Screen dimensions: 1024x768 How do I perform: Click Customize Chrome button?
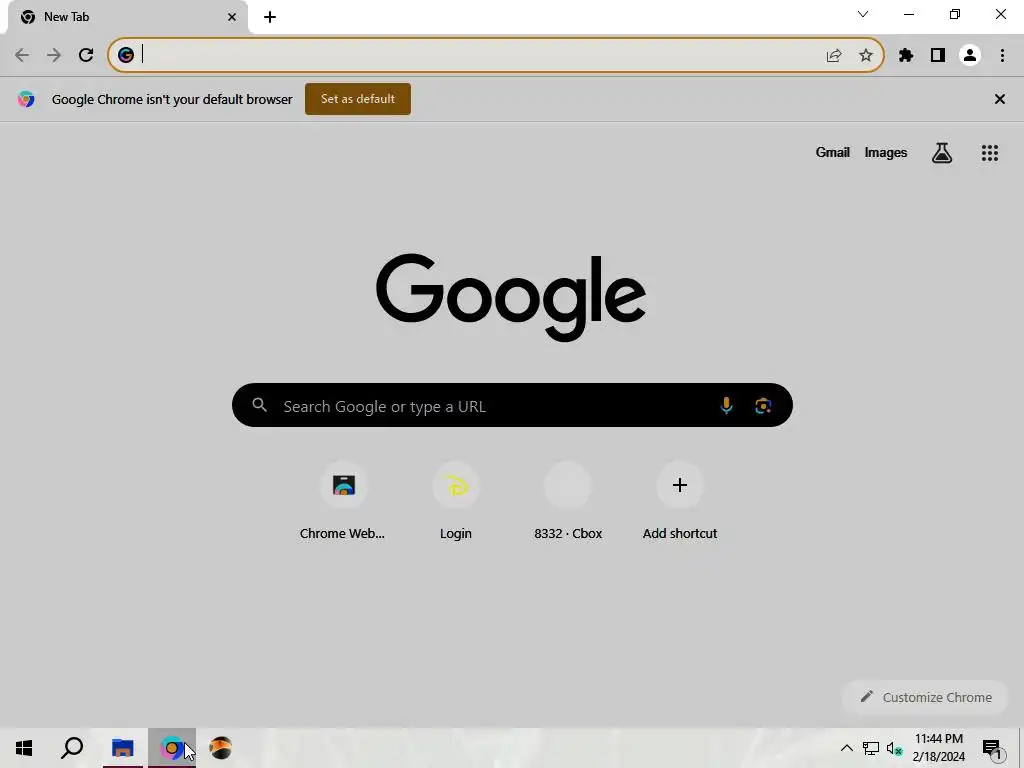tap(926, 697)
